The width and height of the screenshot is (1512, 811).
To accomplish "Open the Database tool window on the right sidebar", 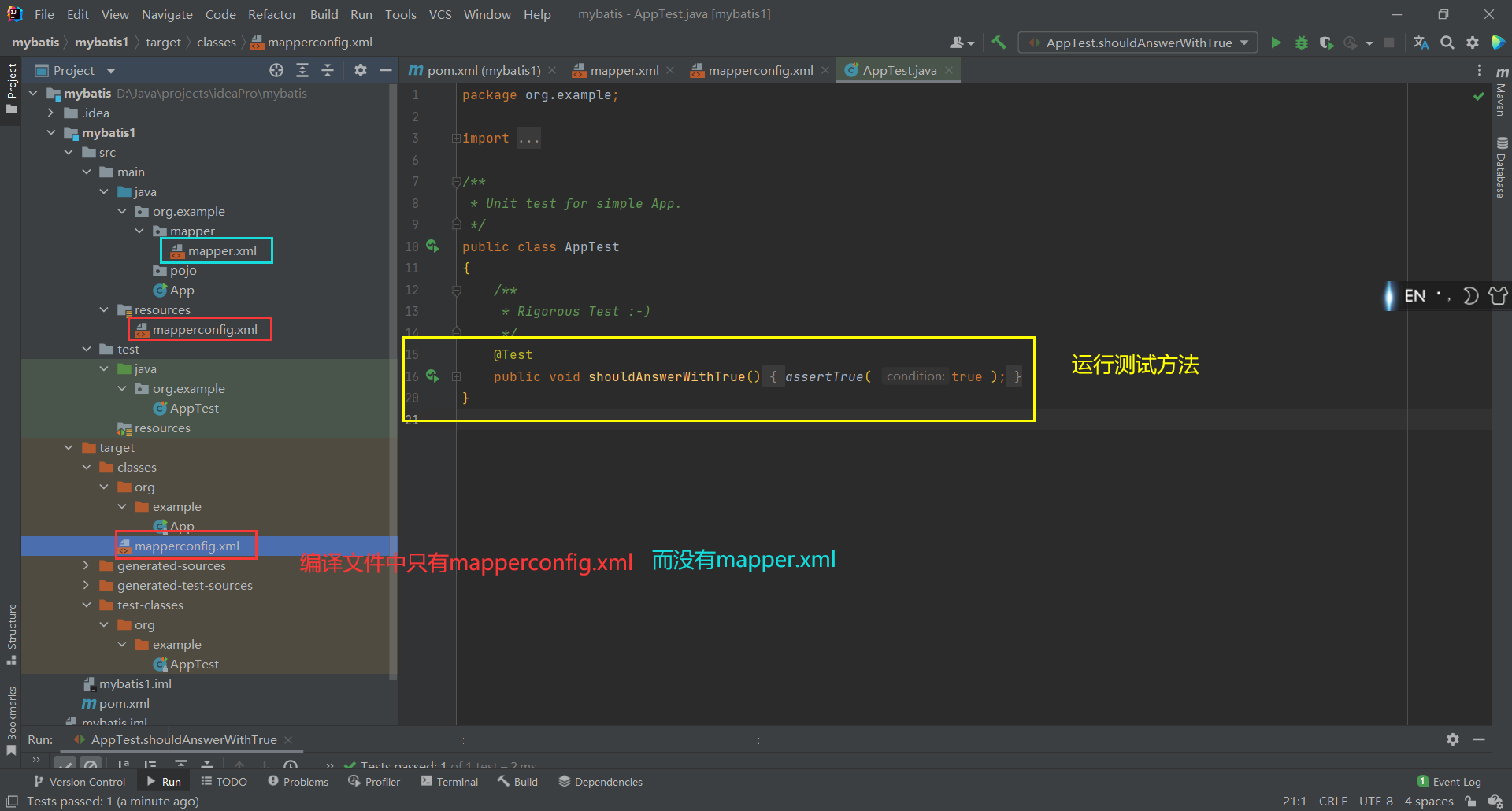I will coord(1502,168).
